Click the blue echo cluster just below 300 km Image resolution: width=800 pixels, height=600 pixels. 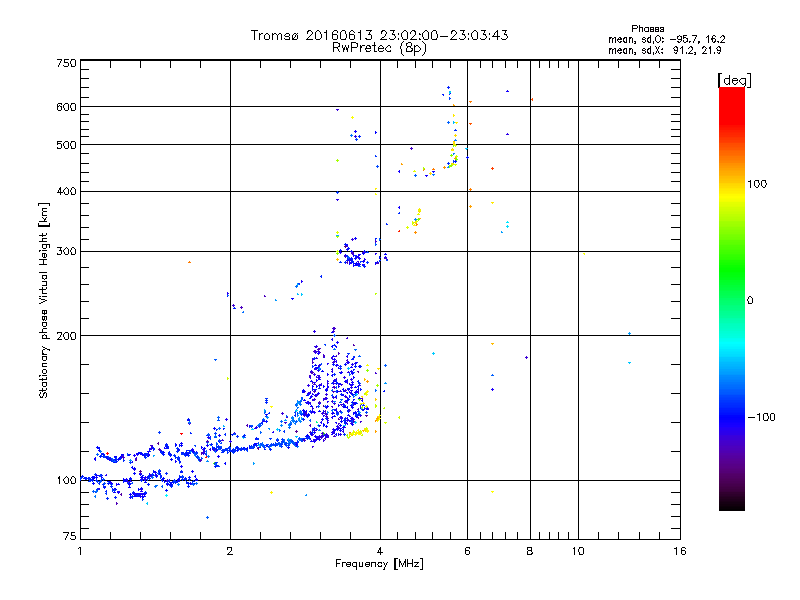click(x=356, y=257)
